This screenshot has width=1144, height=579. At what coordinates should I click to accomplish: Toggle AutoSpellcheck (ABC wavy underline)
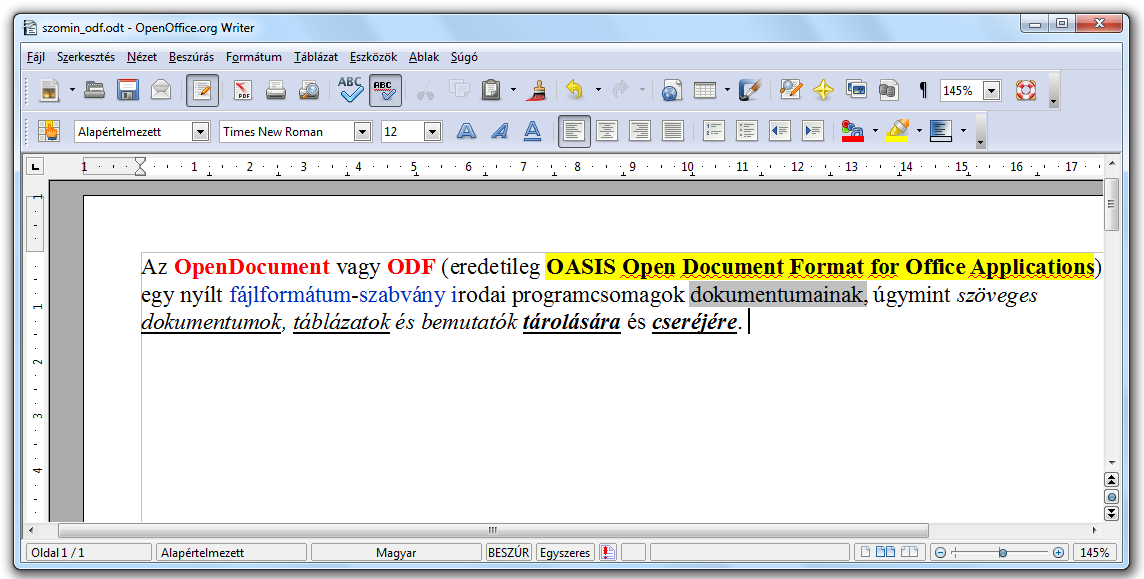(384, 90)
